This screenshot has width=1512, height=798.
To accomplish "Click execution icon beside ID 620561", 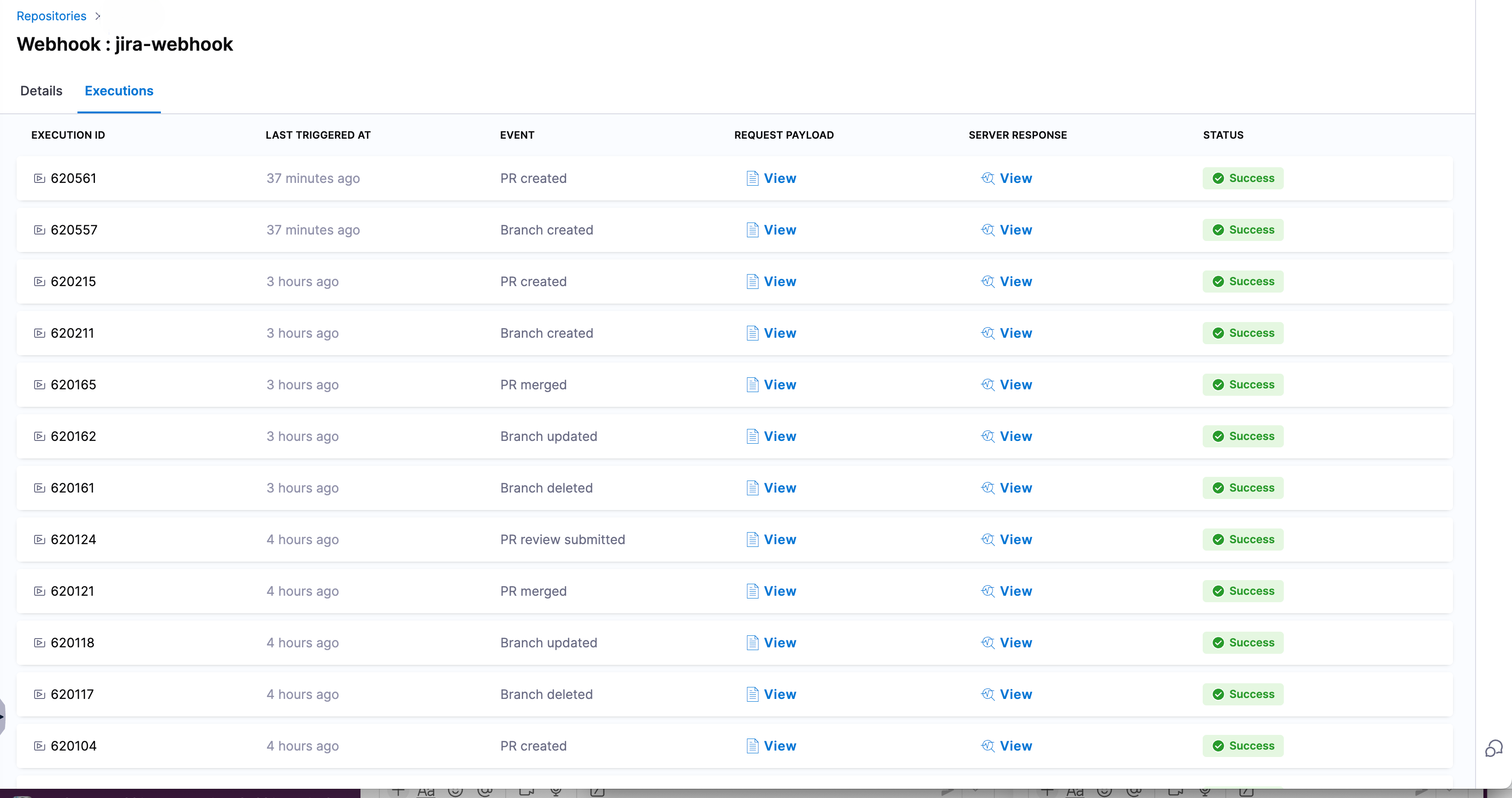I will point(39,178).
